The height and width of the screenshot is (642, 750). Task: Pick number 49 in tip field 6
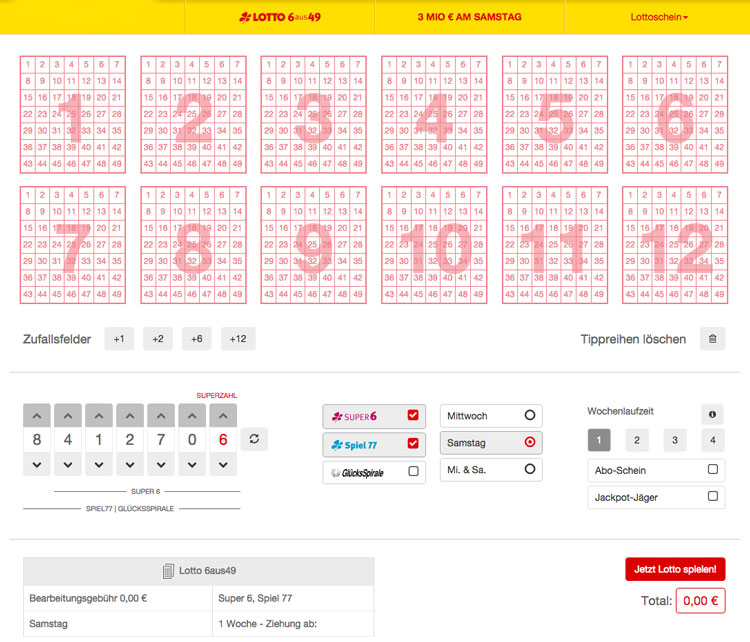point(719,164)
